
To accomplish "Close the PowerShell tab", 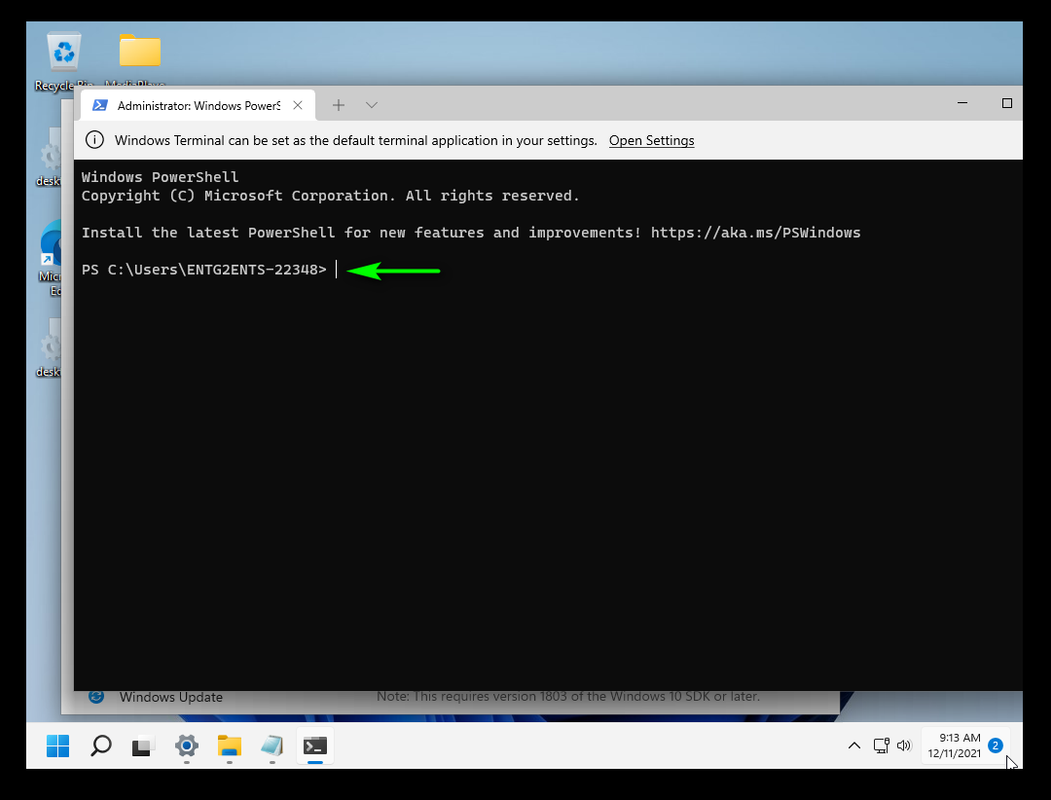I will point(298,105).
